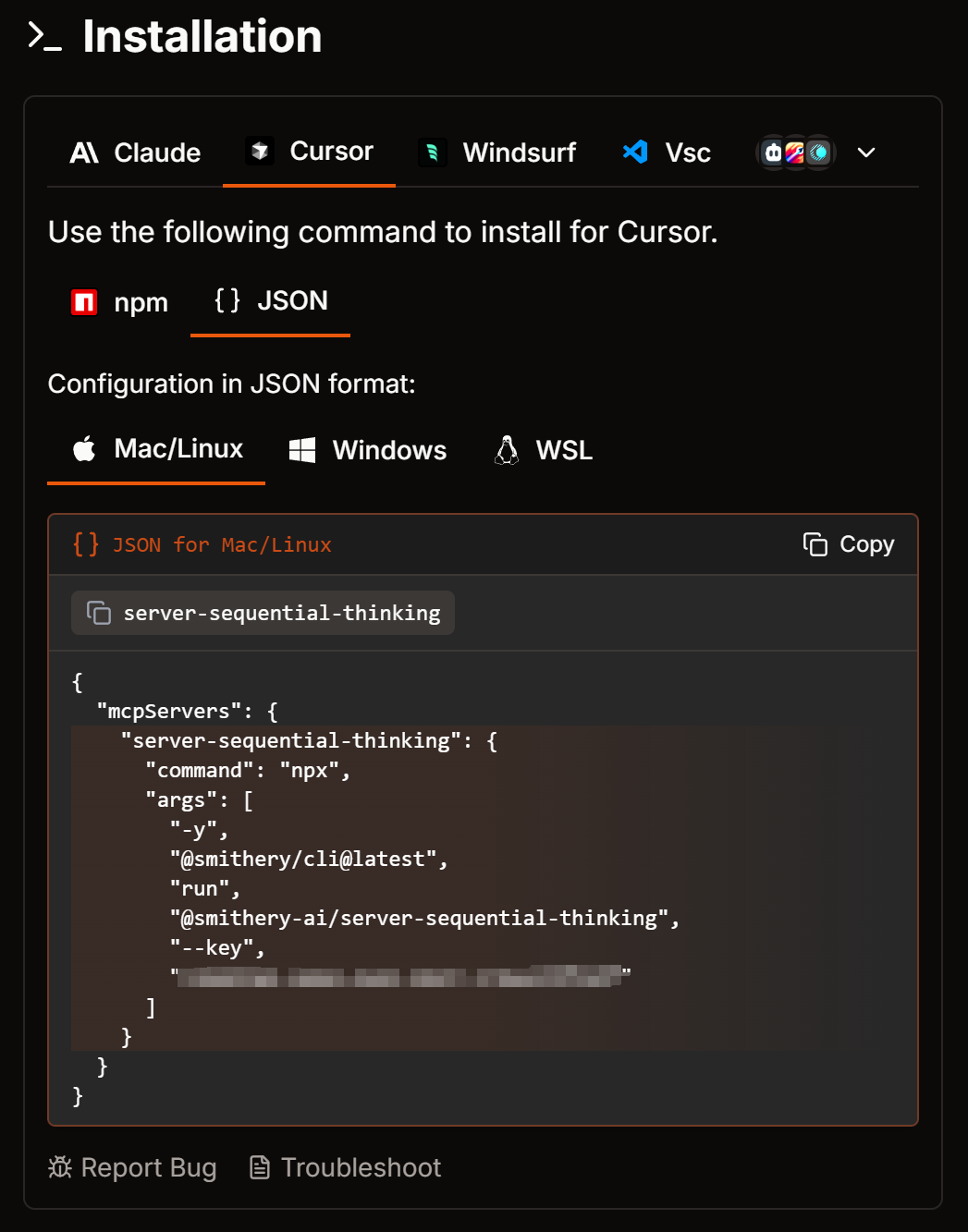Click the "args": [ line
The height and width of the screenshot is (1232, 968).
tap(199, 800)
